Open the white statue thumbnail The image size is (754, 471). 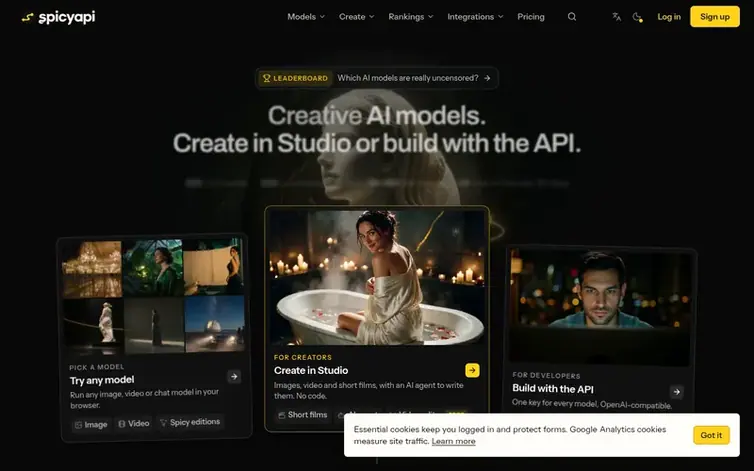tap(93, 326)
